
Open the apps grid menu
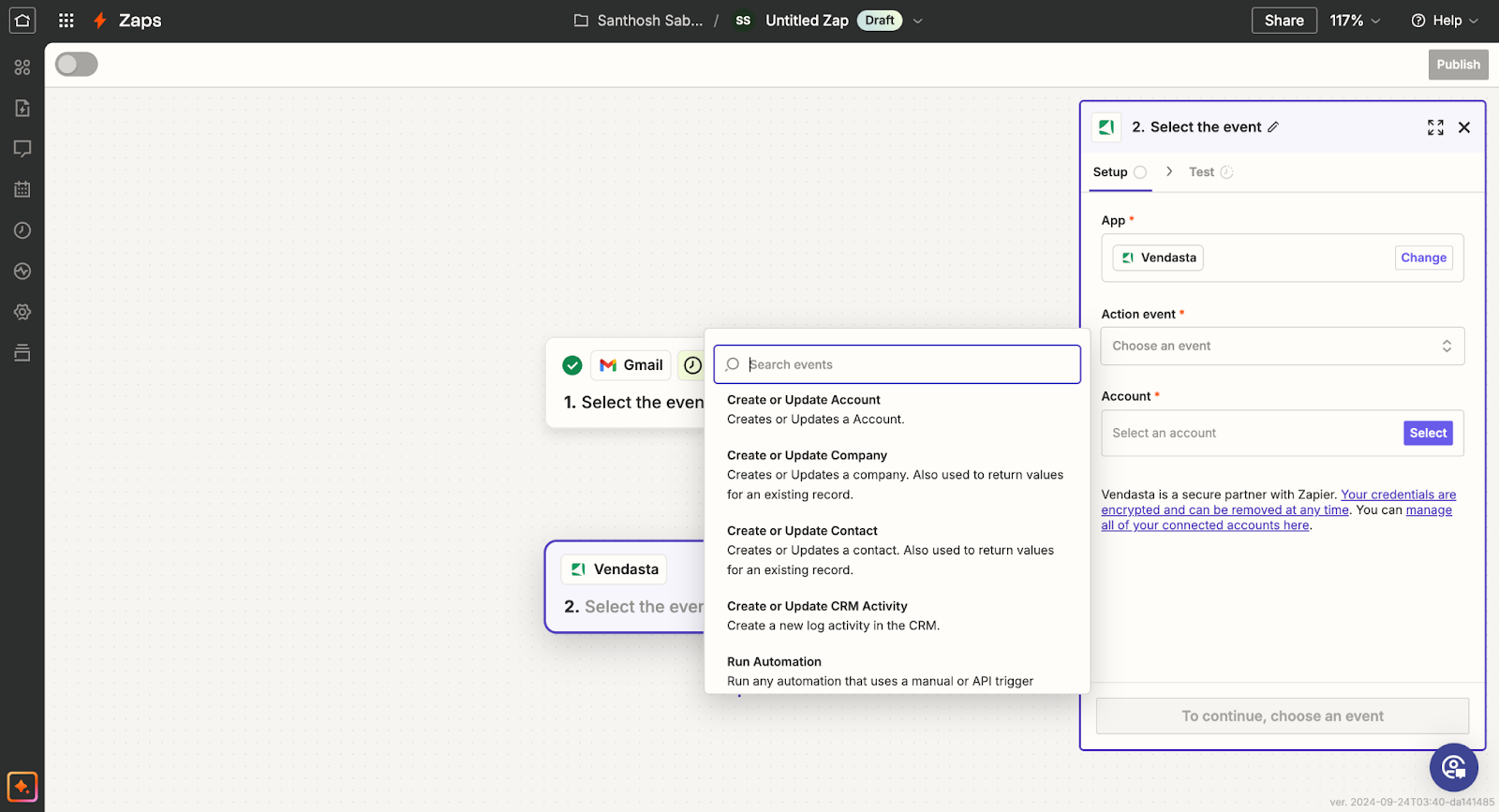coord(66,20)
